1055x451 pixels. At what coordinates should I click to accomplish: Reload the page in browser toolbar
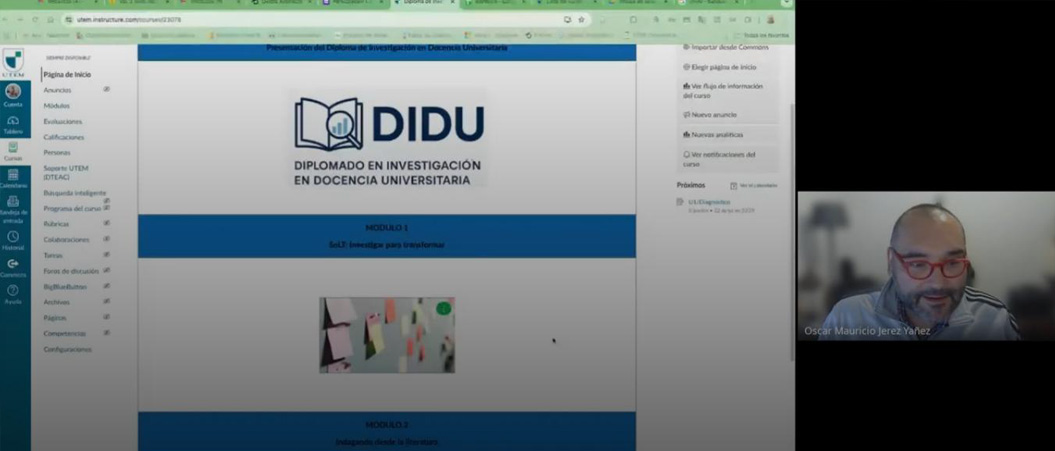(x=35, y=20)
